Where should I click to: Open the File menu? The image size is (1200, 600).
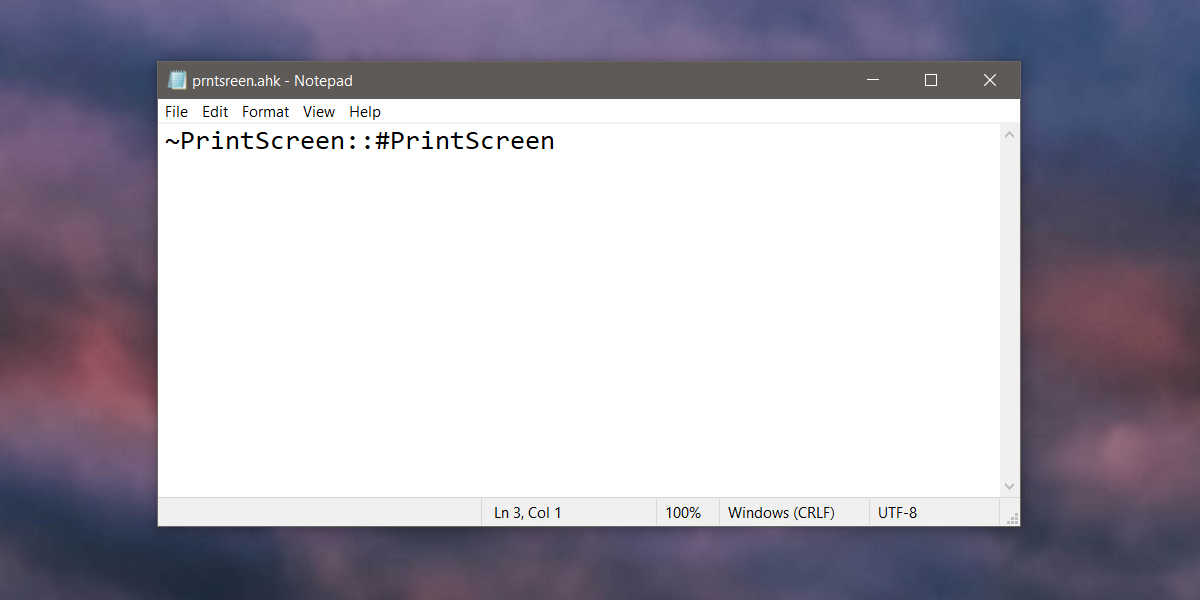click(x=176, y=111)
